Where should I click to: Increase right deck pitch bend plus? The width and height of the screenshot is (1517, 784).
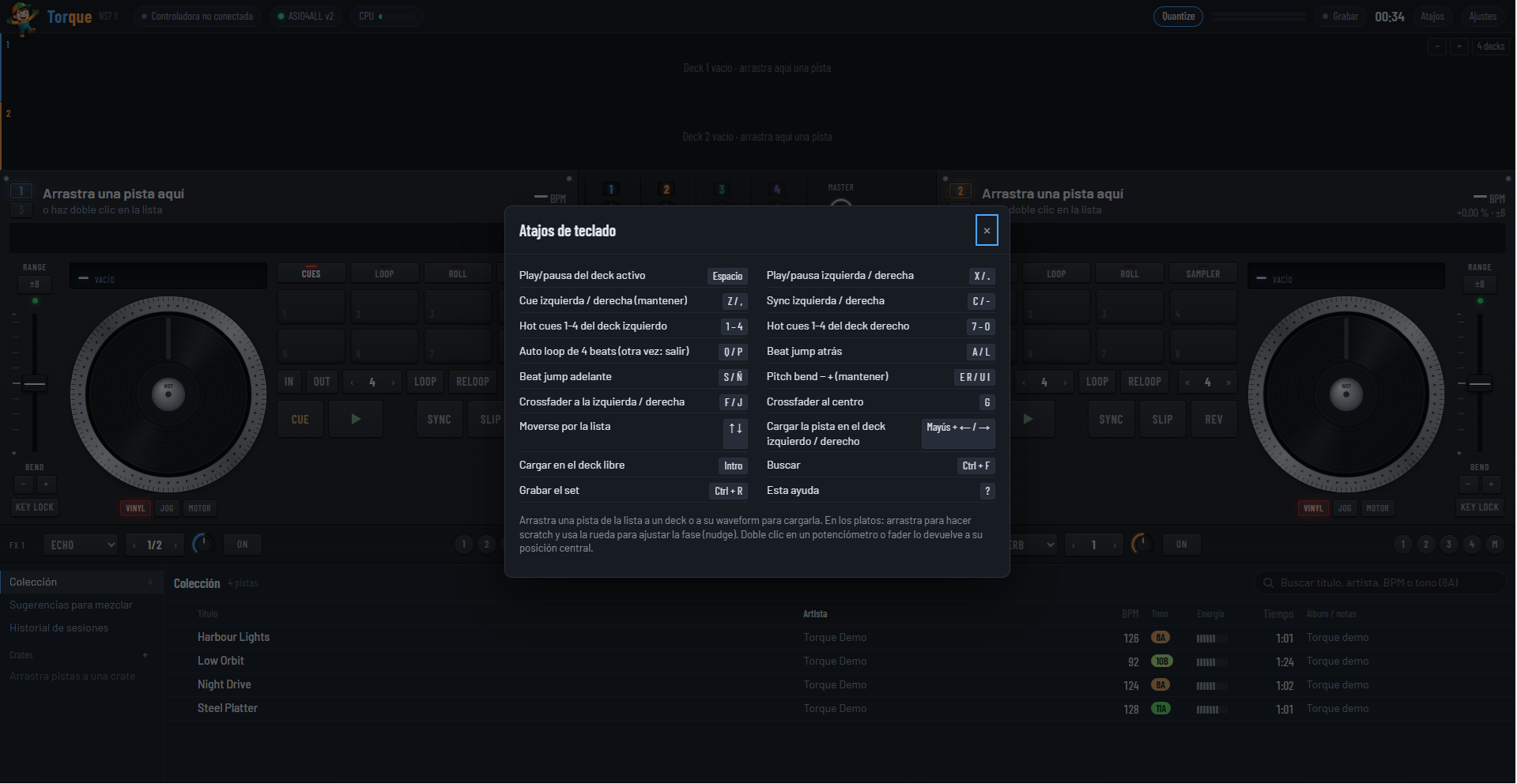(x=1491, y=484)
